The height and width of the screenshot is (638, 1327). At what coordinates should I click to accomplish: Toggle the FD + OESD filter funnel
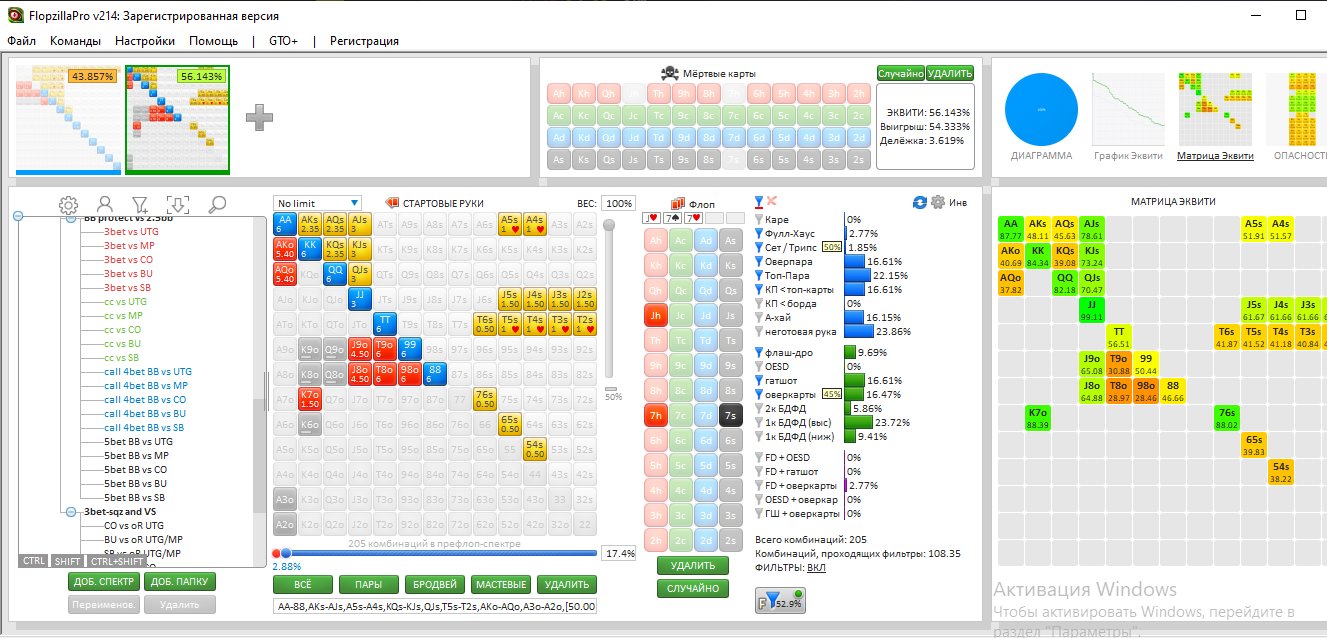click(x=759, y=457)
